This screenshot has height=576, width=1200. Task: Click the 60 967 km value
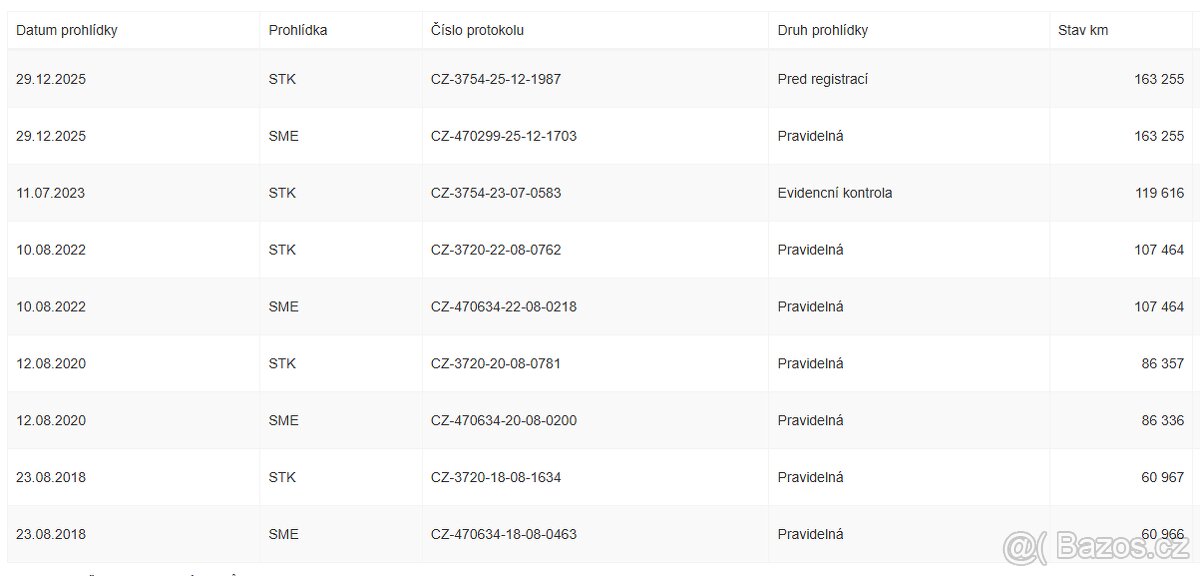(1163, 478)
